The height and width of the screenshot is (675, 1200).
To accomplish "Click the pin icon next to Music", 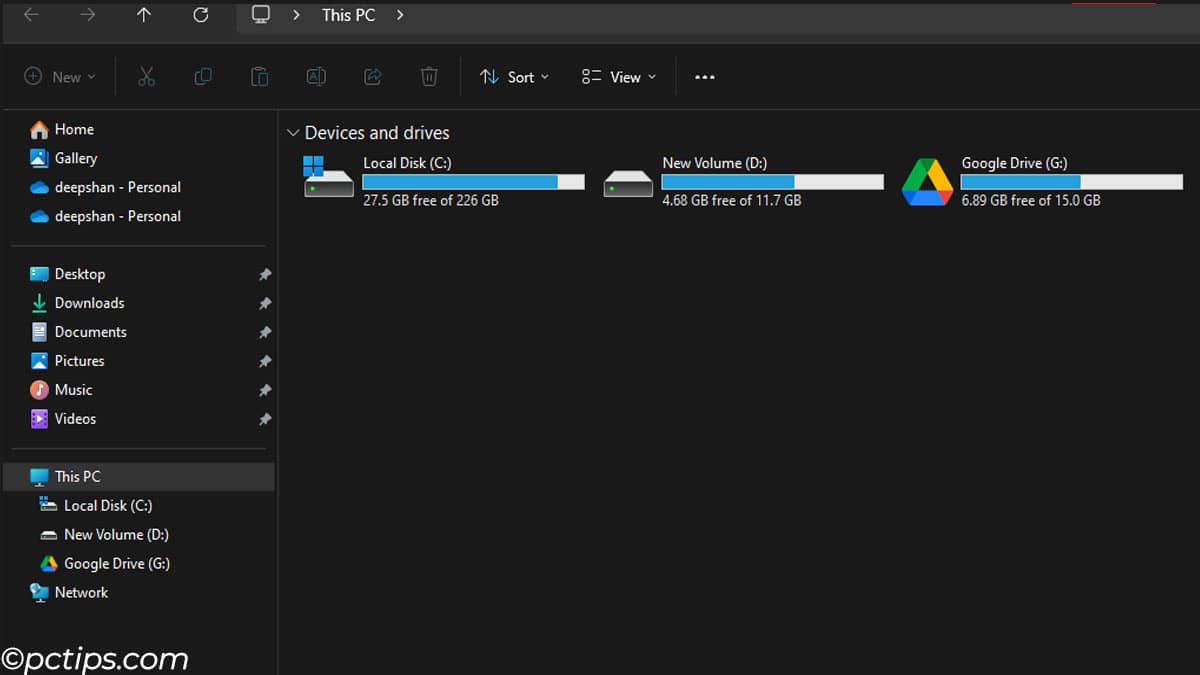I will coord(265,391).
